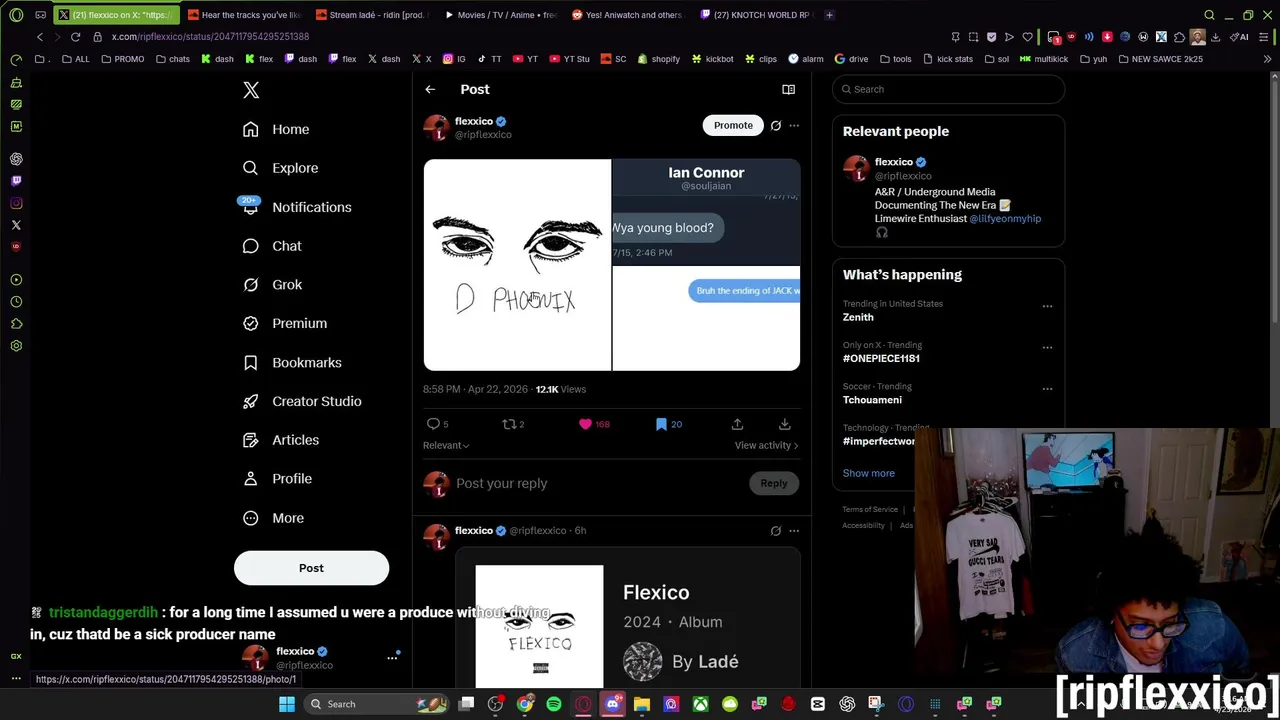Open Instagram icon in Opera sidebar
This screenshot has height=720, width=1280.
click(x=16, y=203)
